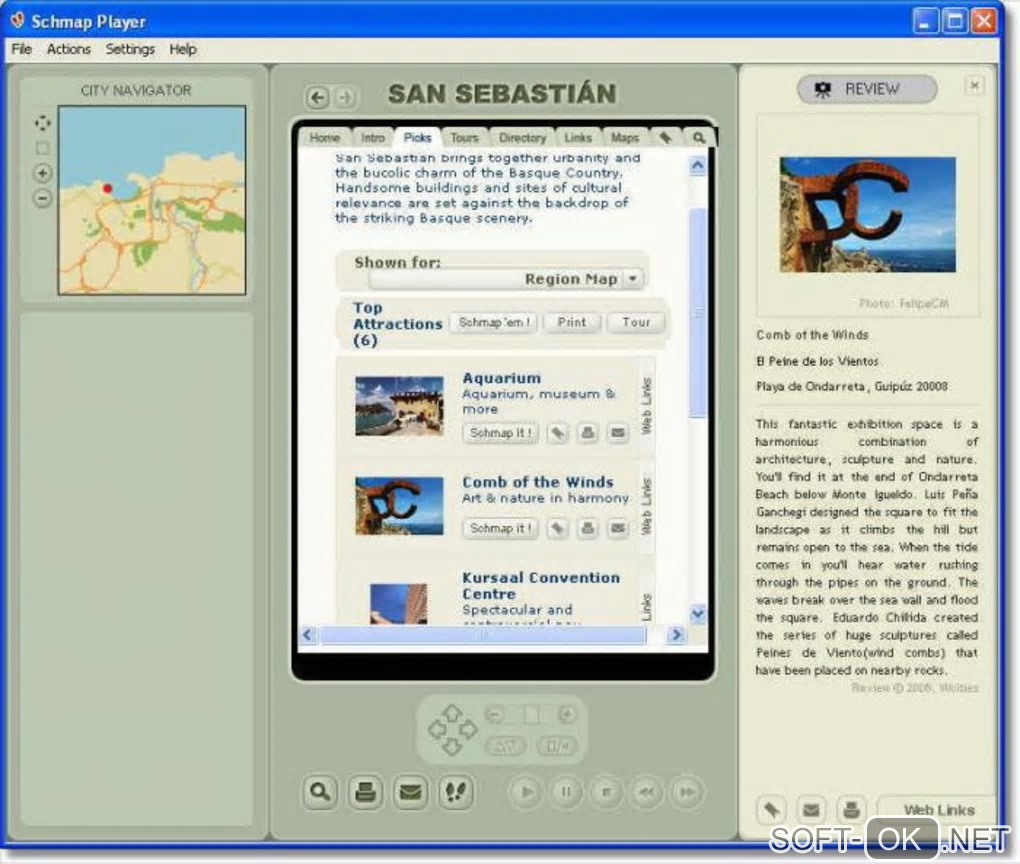
Task: Click the rewind tour button
Action: point(647,792)
